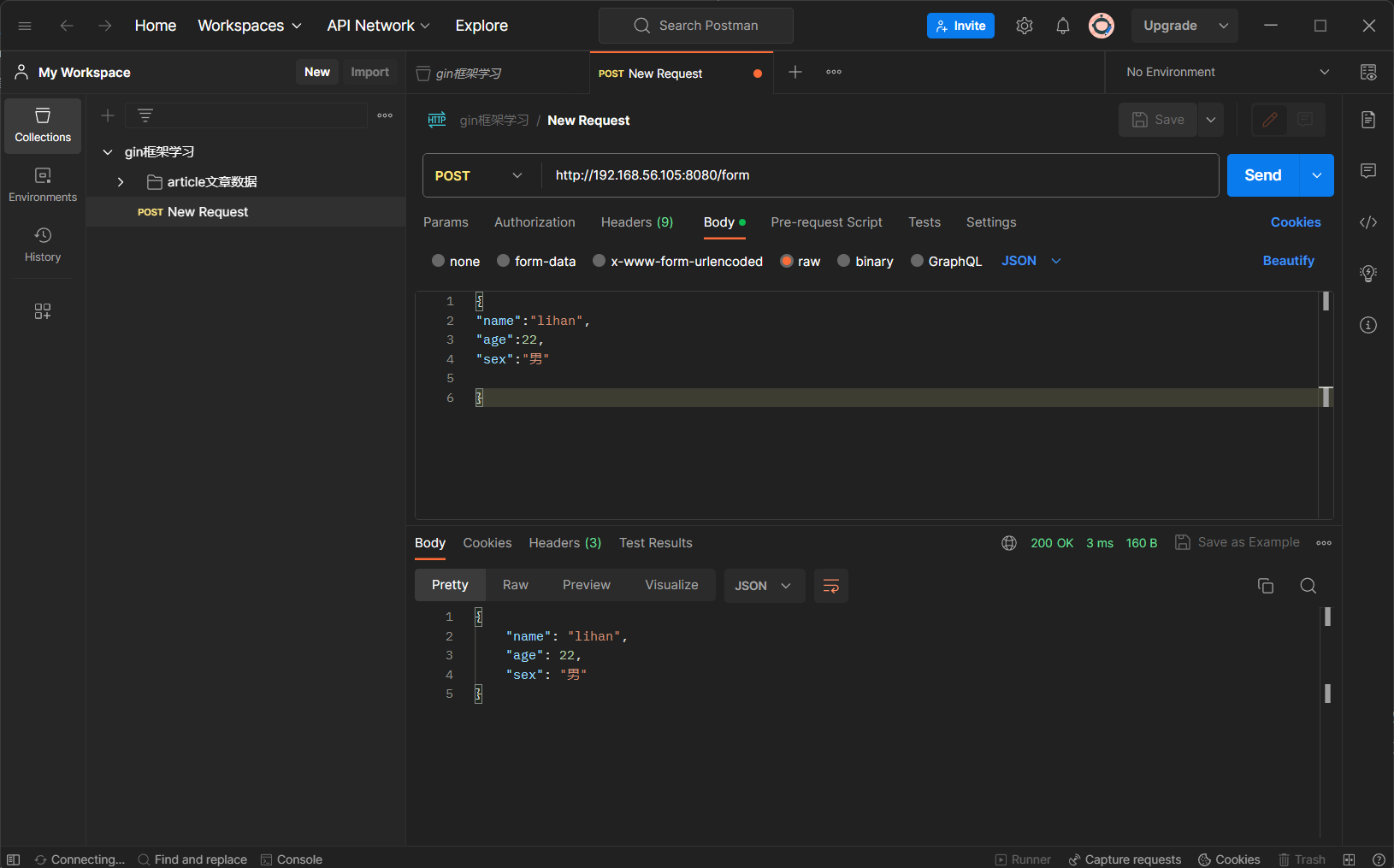1394x868 pixels.
Task: Go forward with the right arrow icon
Action: pyautogui.click(x=105, y=26)
